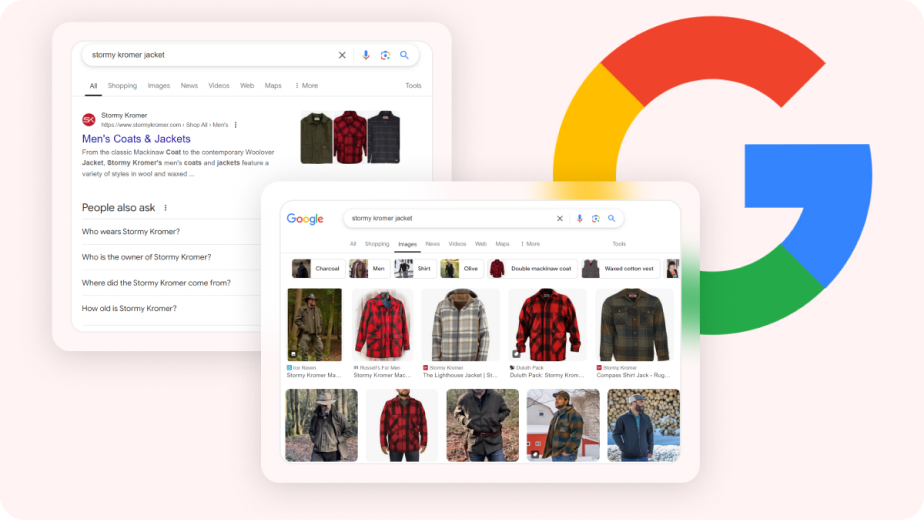Open the Men's Coats & Jackets link
924x520 pixels.
click(136, 139)
